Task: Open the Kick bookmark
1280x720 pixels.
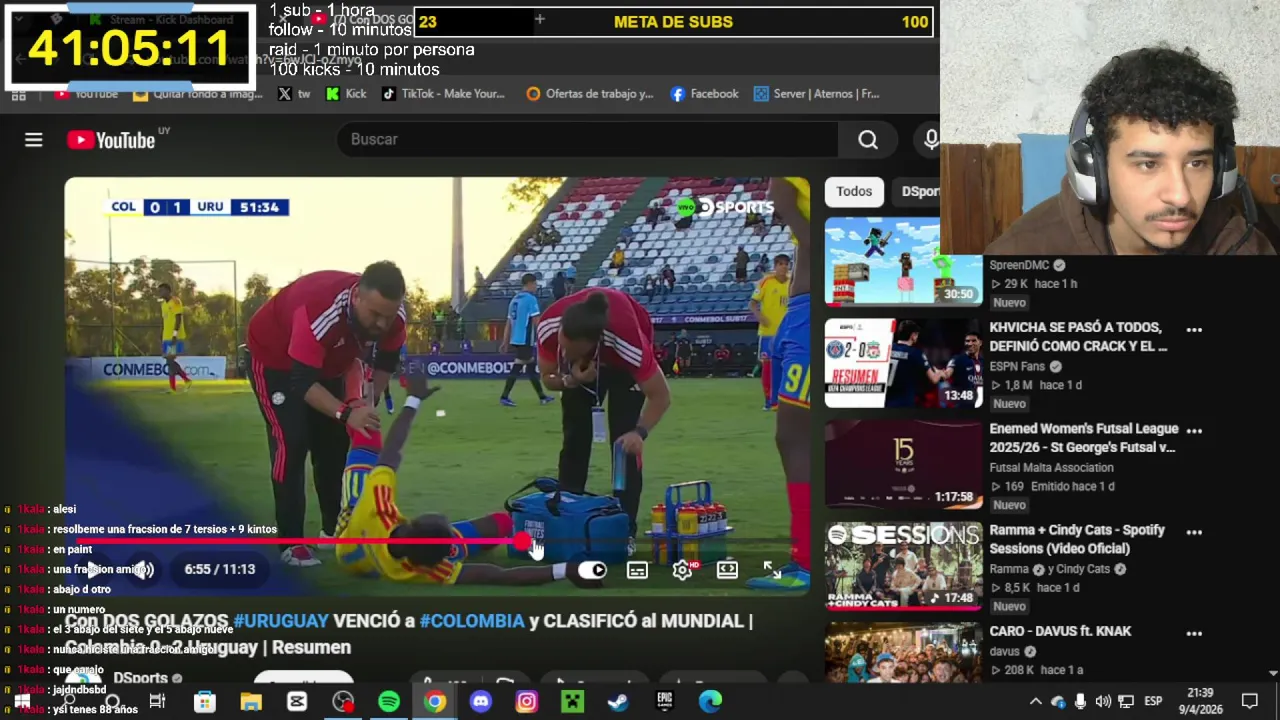Action: coord(346,94)
